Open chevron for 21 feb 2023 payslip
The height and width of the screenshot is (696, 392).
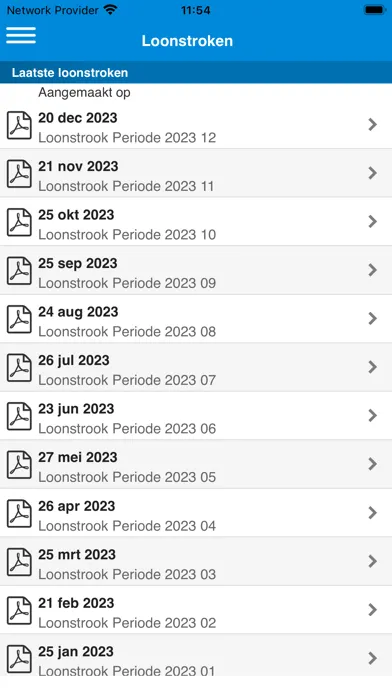tap(372, 609)
